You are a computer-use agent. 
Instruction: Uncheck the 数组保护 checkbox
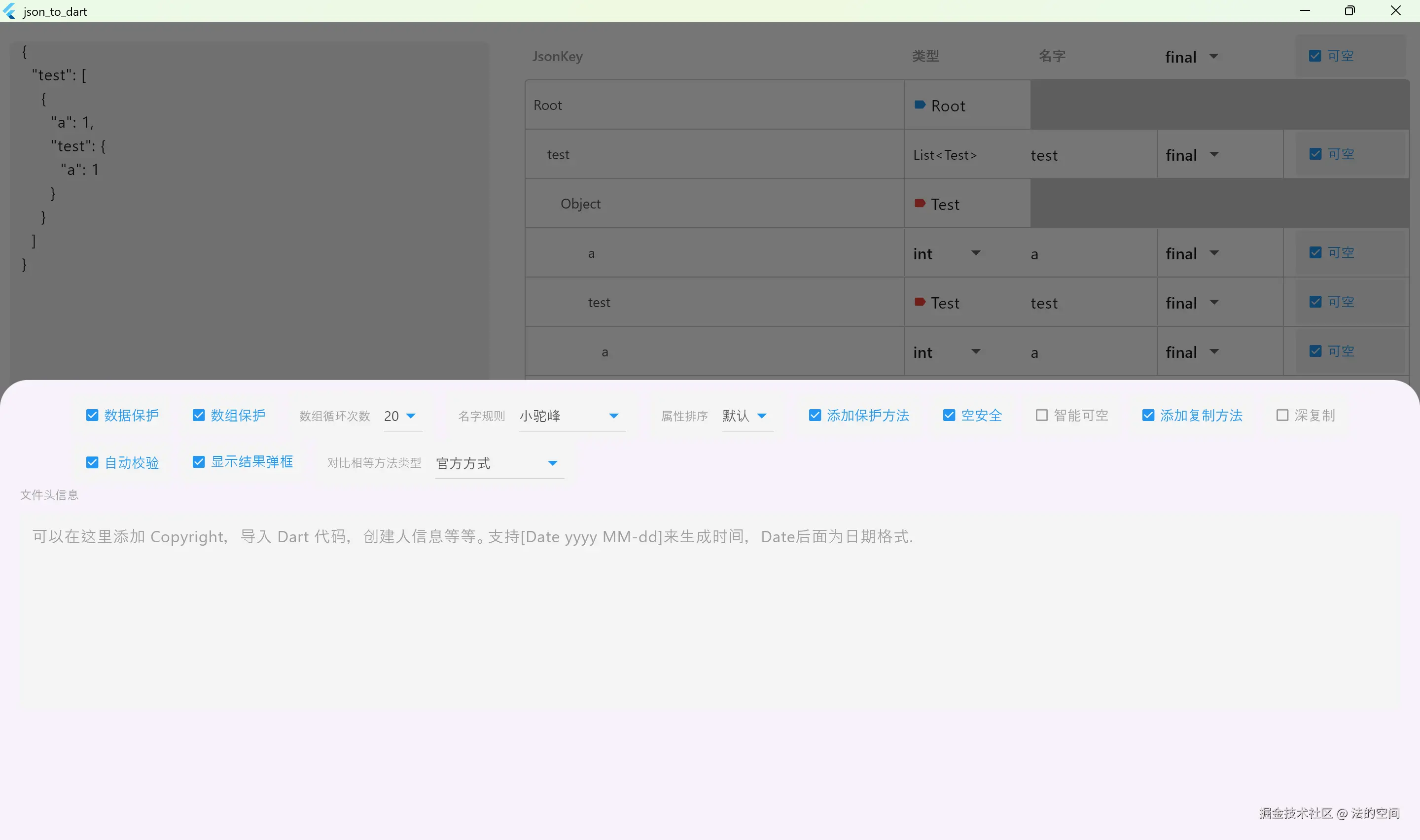198,415
